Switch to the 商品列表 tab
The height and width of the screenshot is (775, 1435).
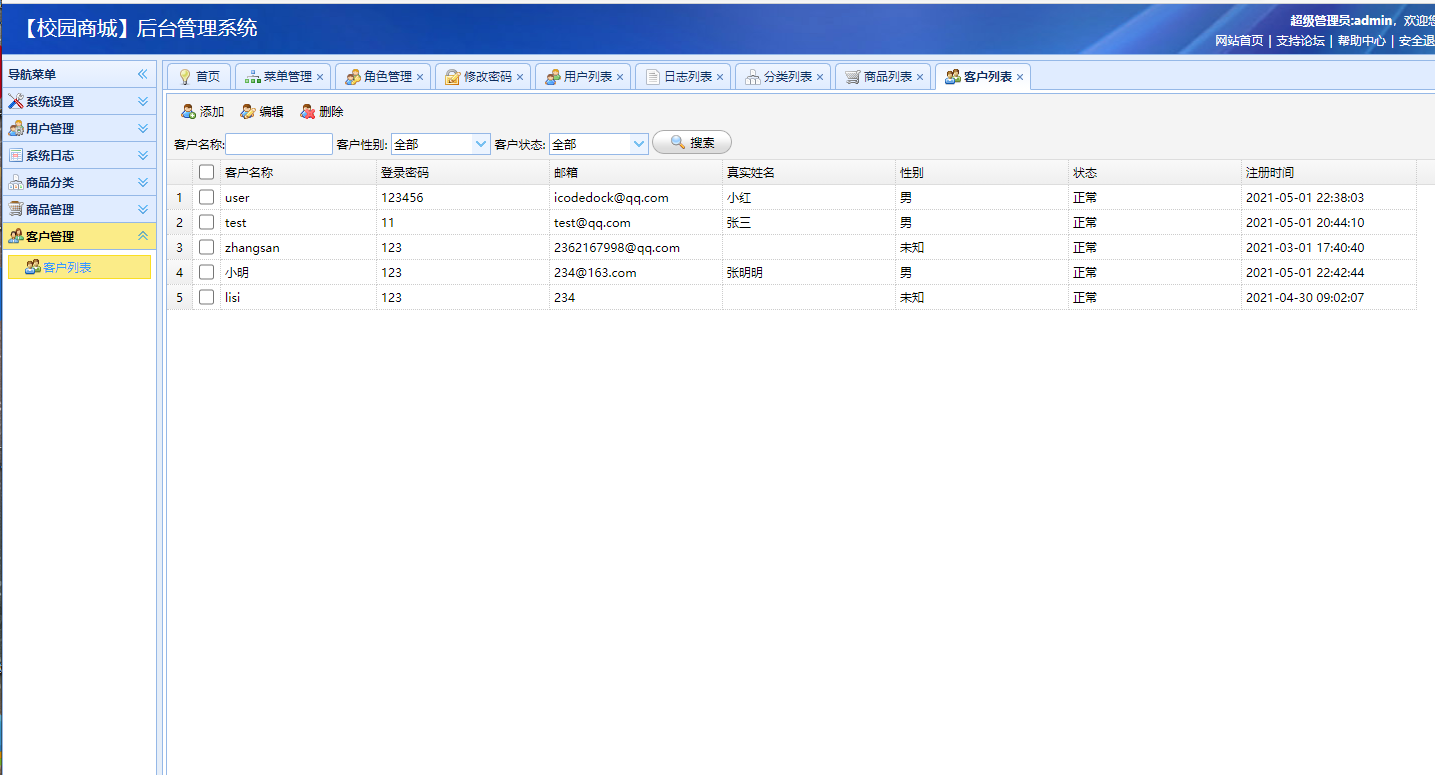[x=883, y=75]
